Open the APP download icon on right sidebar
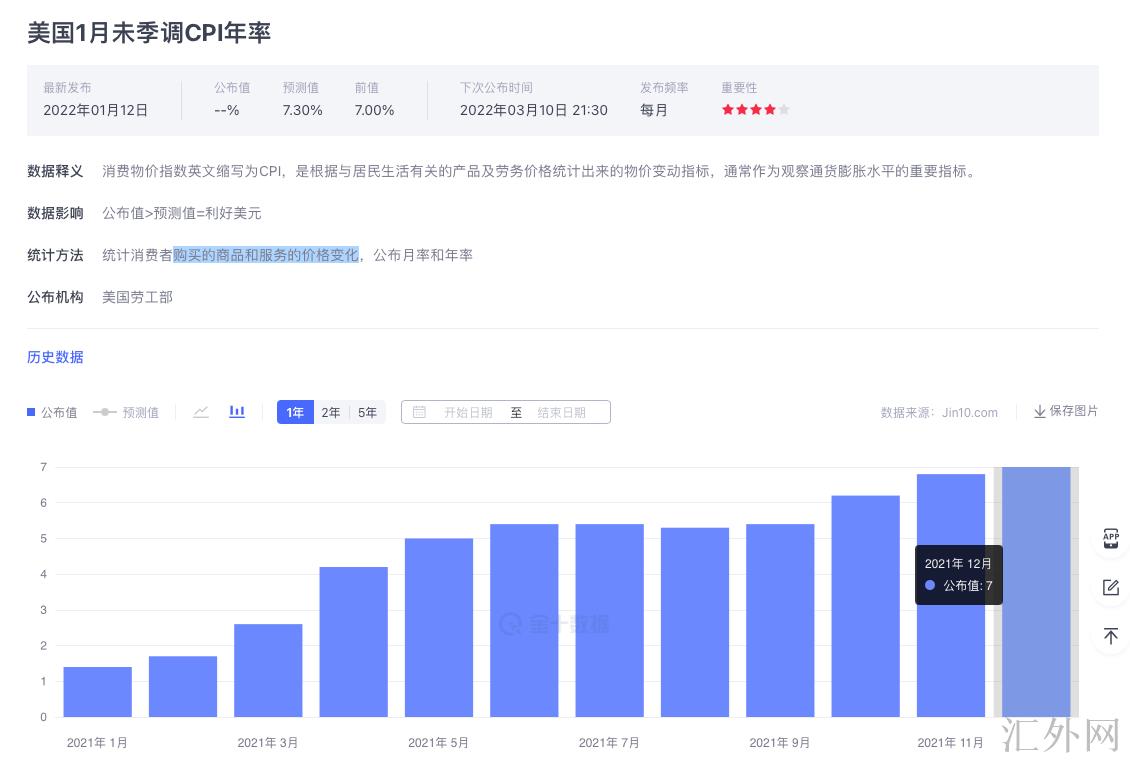This screenshot has width=1130, height=765. [1110, 538]
